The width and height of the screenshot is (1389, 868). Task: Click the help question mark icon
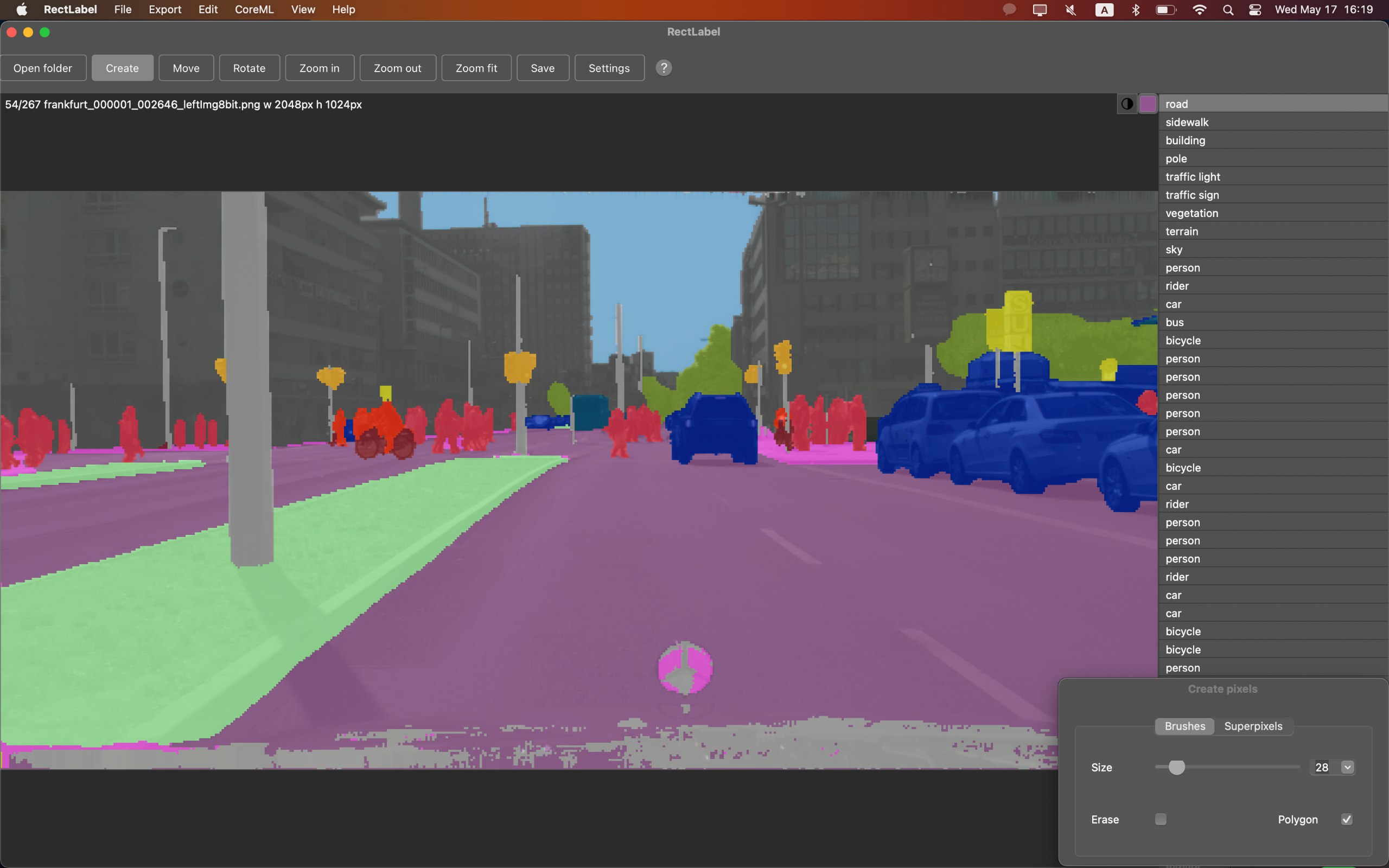point(664,68)
